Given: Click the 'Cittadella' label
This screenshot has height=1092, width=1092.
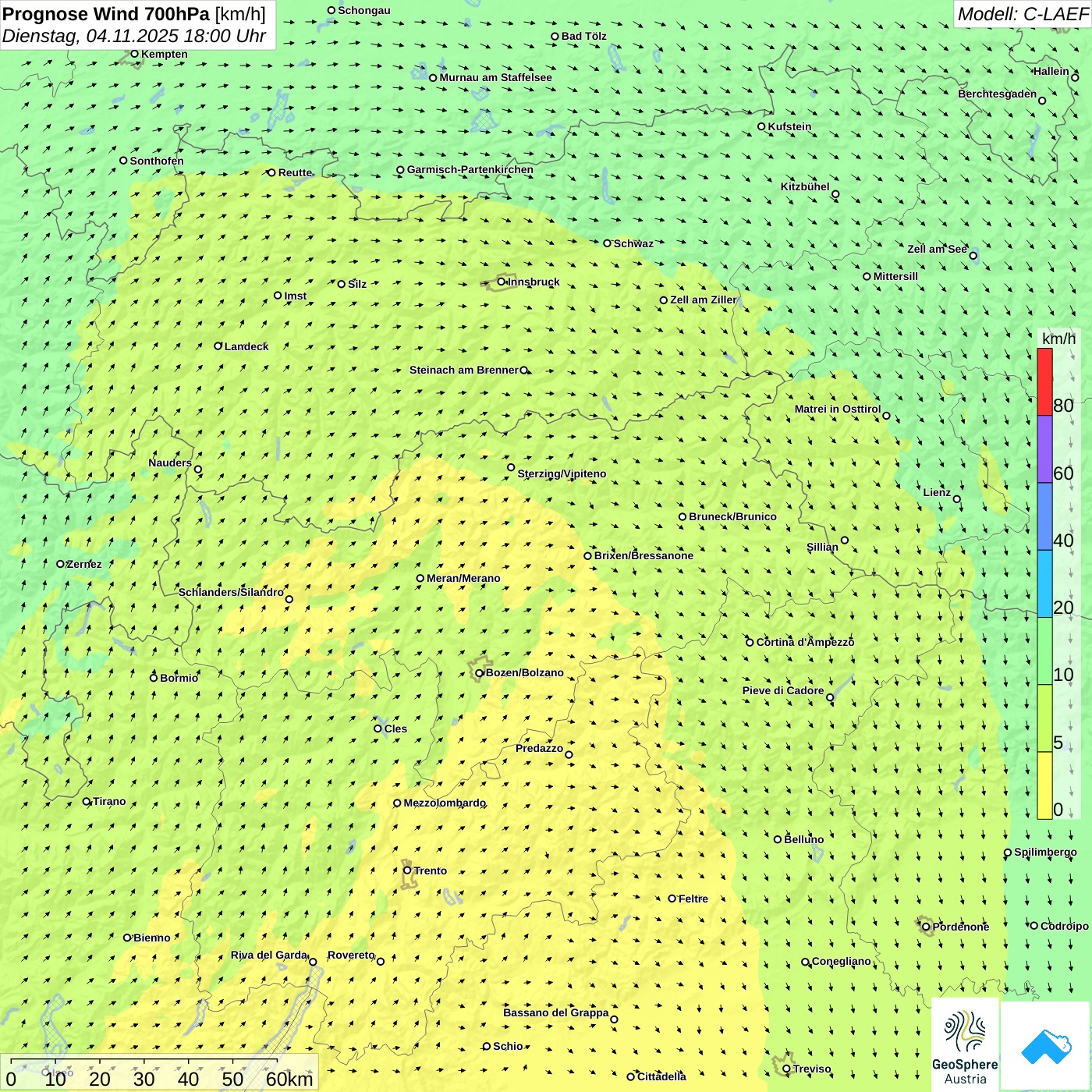Looking at the screenshot, I should [x=661, y=1076].
